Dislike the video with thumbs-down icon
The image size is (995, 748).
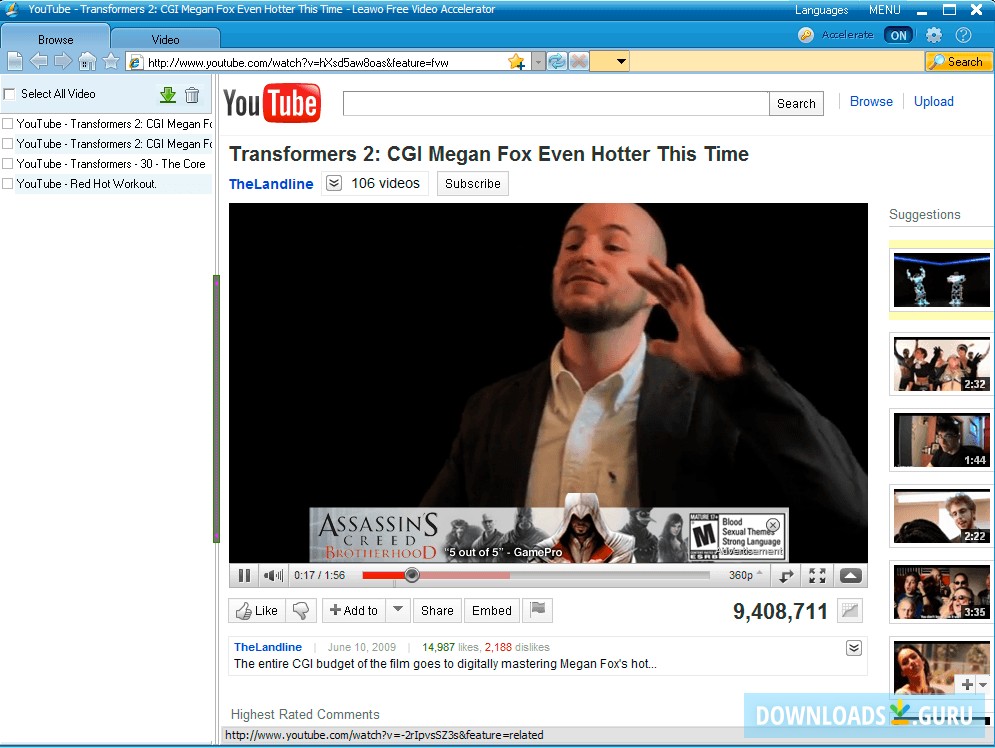pos(301,610)
